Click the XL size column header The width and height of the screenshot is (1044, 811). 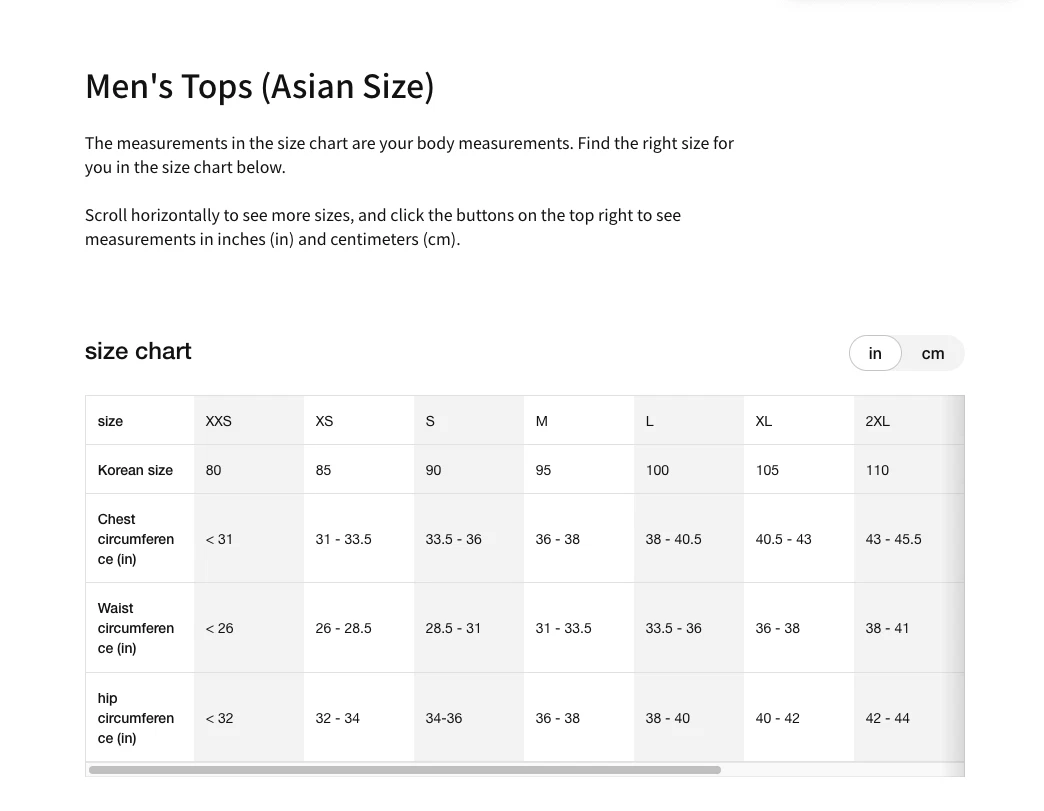764,421
